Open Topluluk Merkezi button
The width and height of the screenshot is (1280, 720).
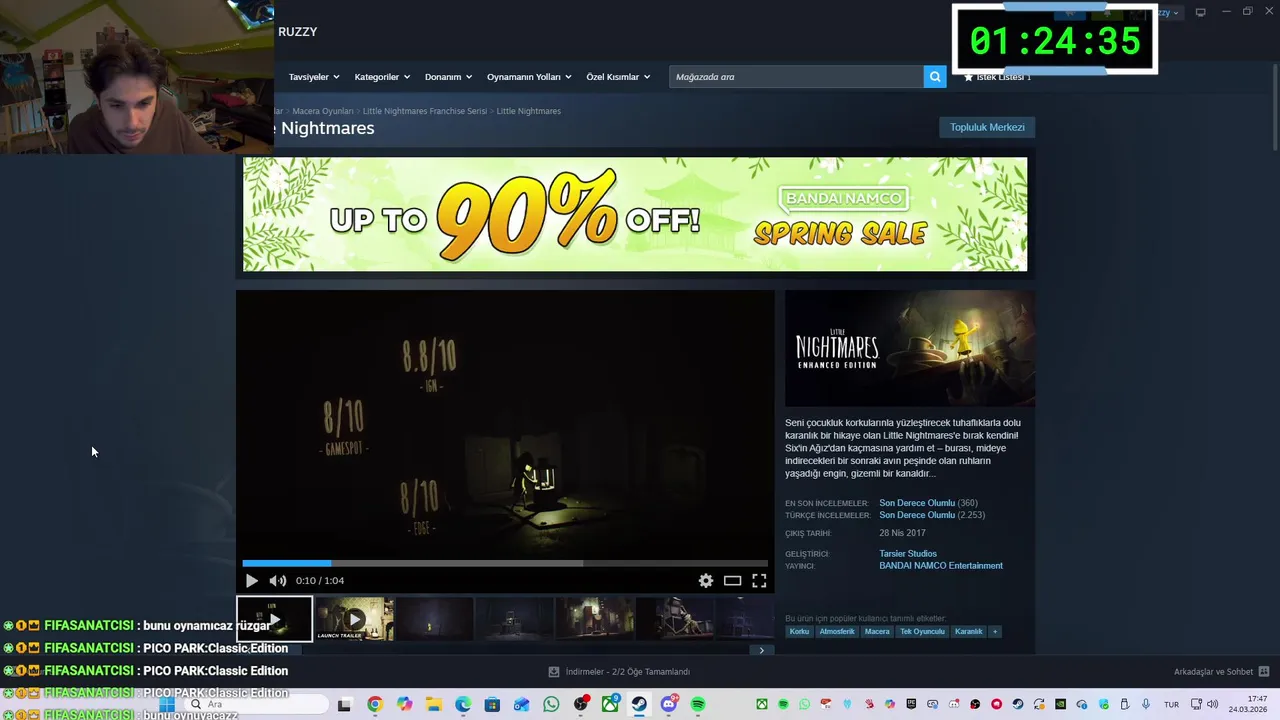click(987, 127)
